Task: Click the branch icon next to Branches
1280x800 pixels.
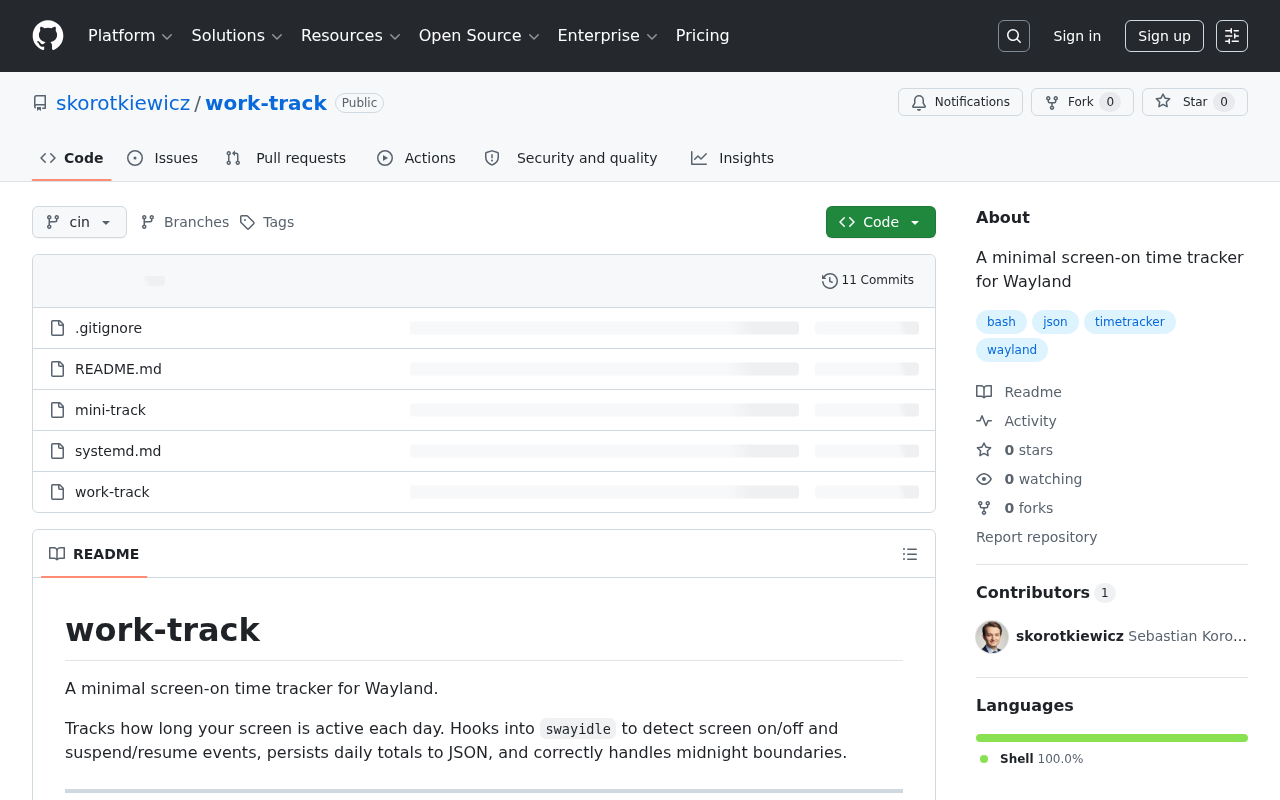Action: (x=148, y=222)
